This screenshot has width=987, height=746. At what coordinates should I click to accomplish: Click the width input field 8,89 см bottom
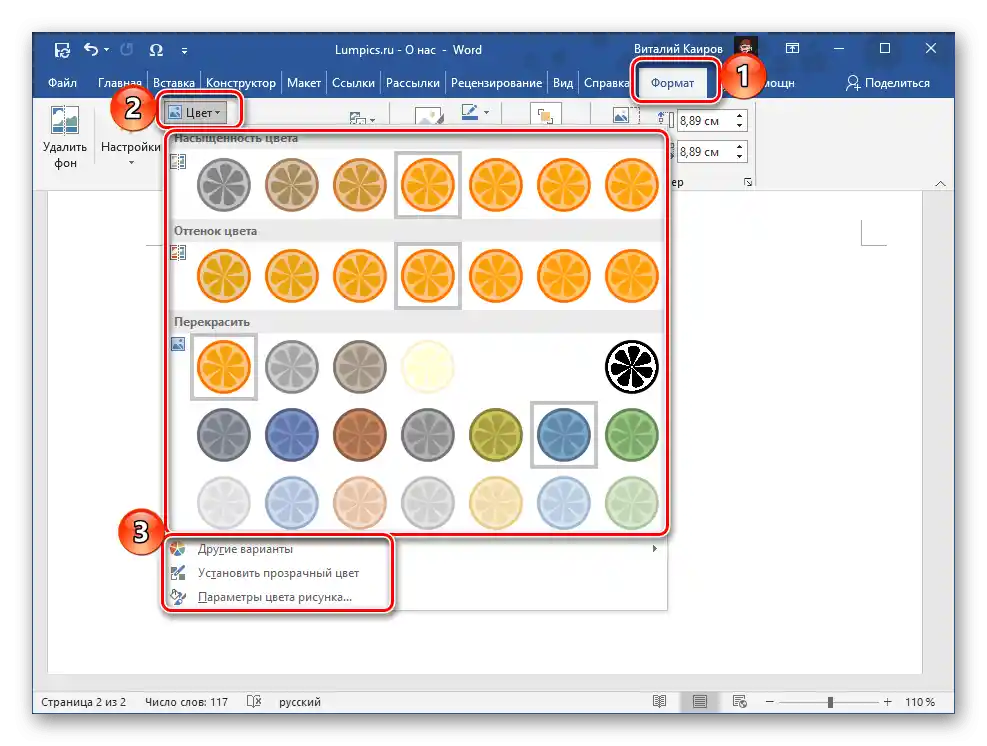[x=705, y=152]
